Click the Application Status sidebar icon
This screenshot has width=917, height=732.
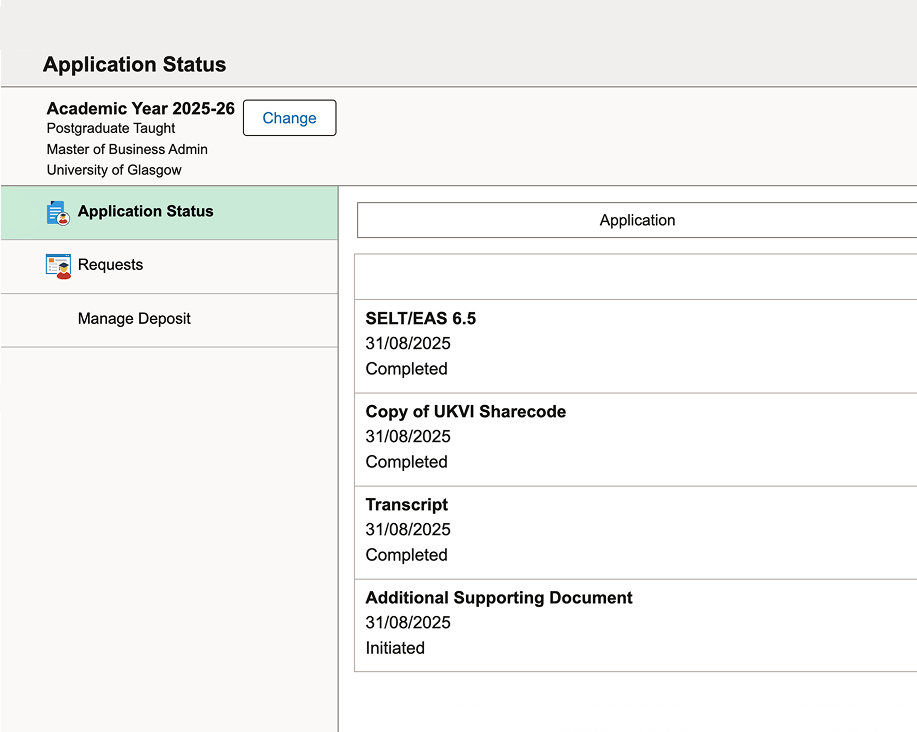58,212
